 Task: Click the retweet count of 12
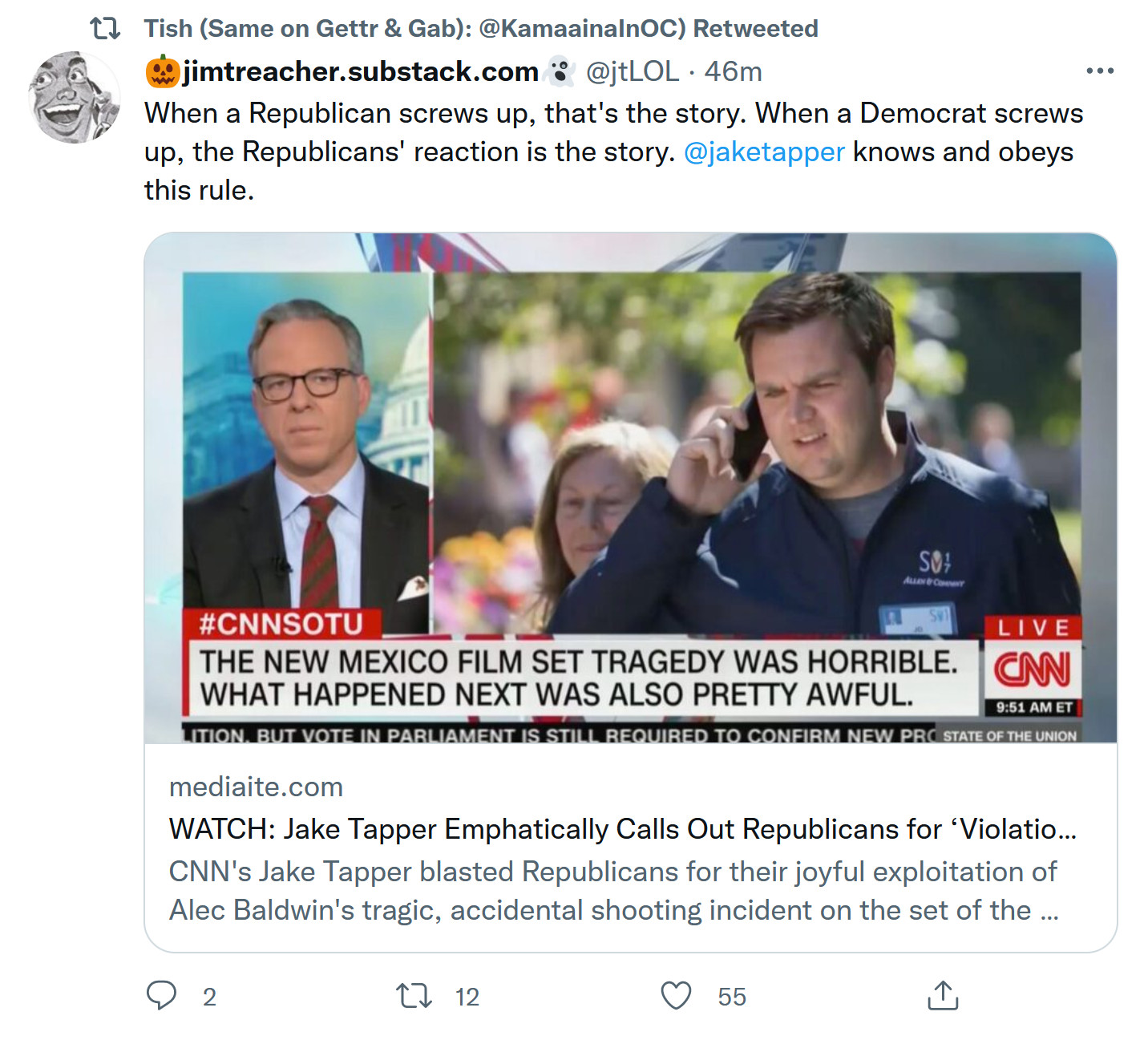[x=467, y=997]
